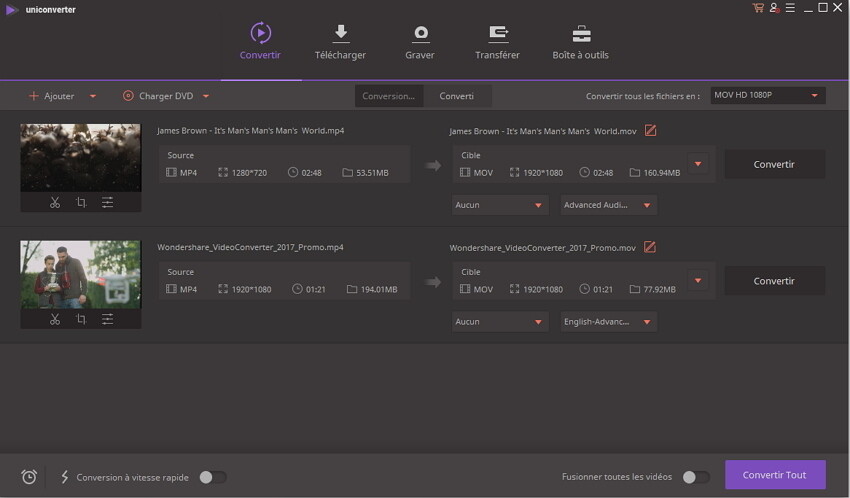Toggle Fusionner toutes les vidéos switch
Image resolution: width=850 pixels, height=498 pixels.
click(x=695, y=477)
